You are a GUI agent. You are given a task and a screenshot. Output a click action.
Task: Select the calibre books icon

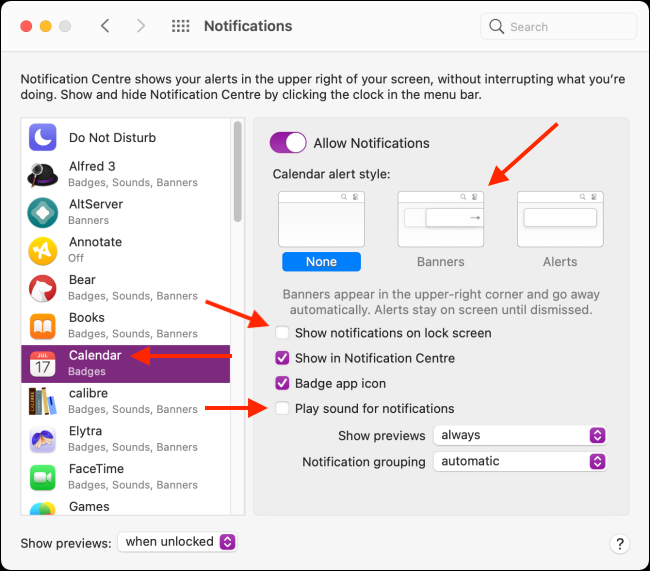pos(42,401)
